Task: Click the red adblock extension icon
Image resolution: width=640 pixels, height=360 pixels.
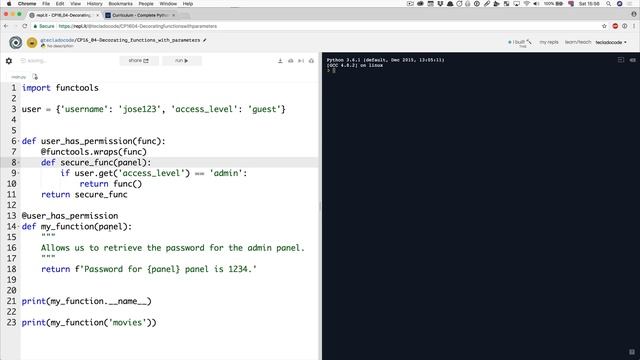Action: [x=615, y=26]
